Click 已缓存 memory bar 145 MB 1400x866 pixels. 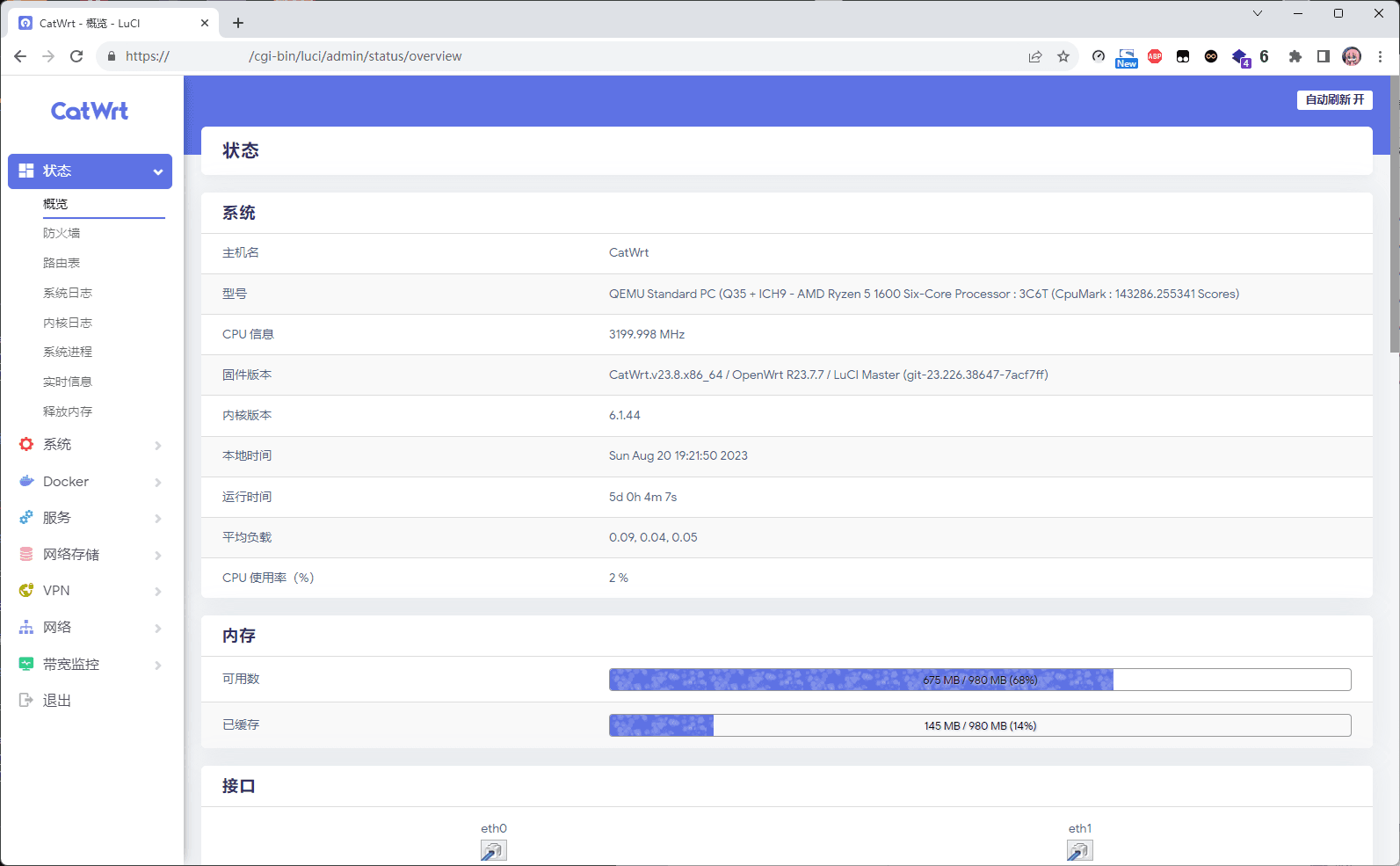980,725
